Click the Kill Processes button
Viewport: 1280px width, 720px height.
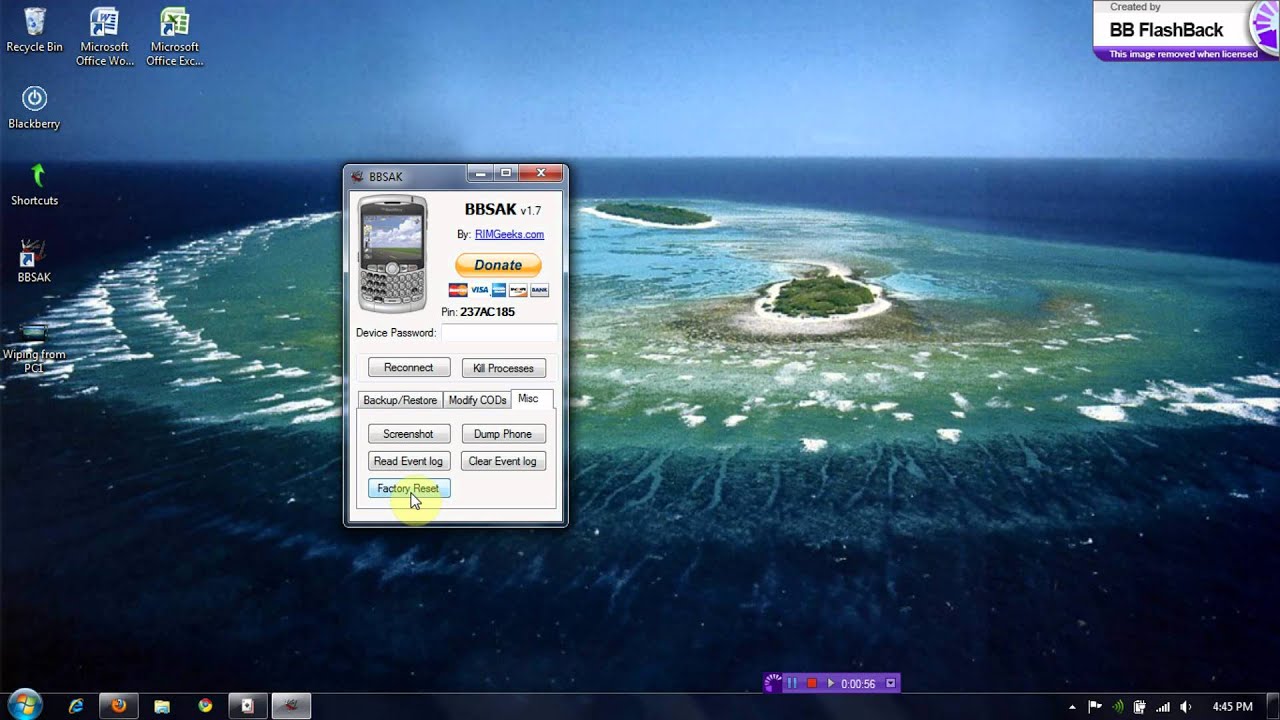(503, 368)
